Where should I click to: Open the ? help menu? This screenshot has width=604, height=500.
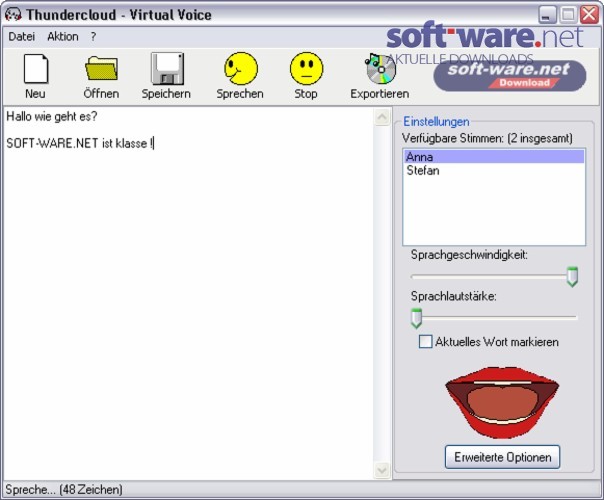pyautogui.click(x=93, y=37)
